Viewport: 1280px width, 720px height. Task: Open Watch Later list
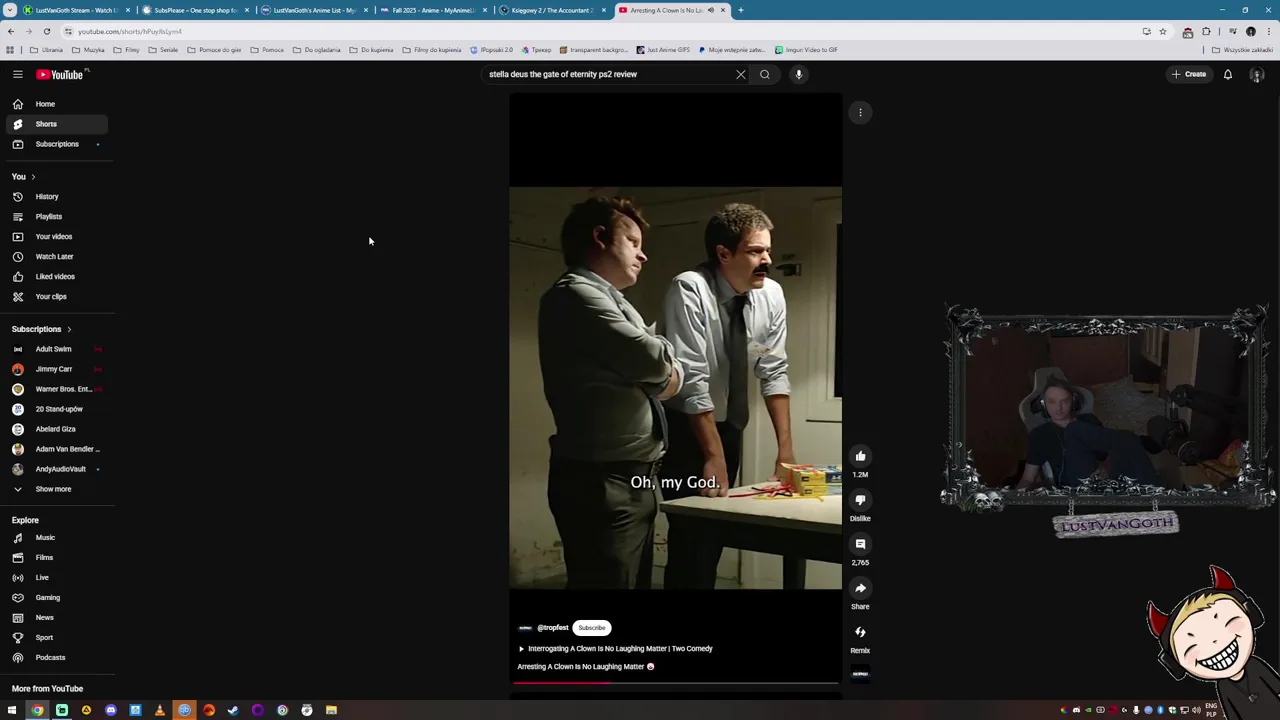(x=56, y=256)
